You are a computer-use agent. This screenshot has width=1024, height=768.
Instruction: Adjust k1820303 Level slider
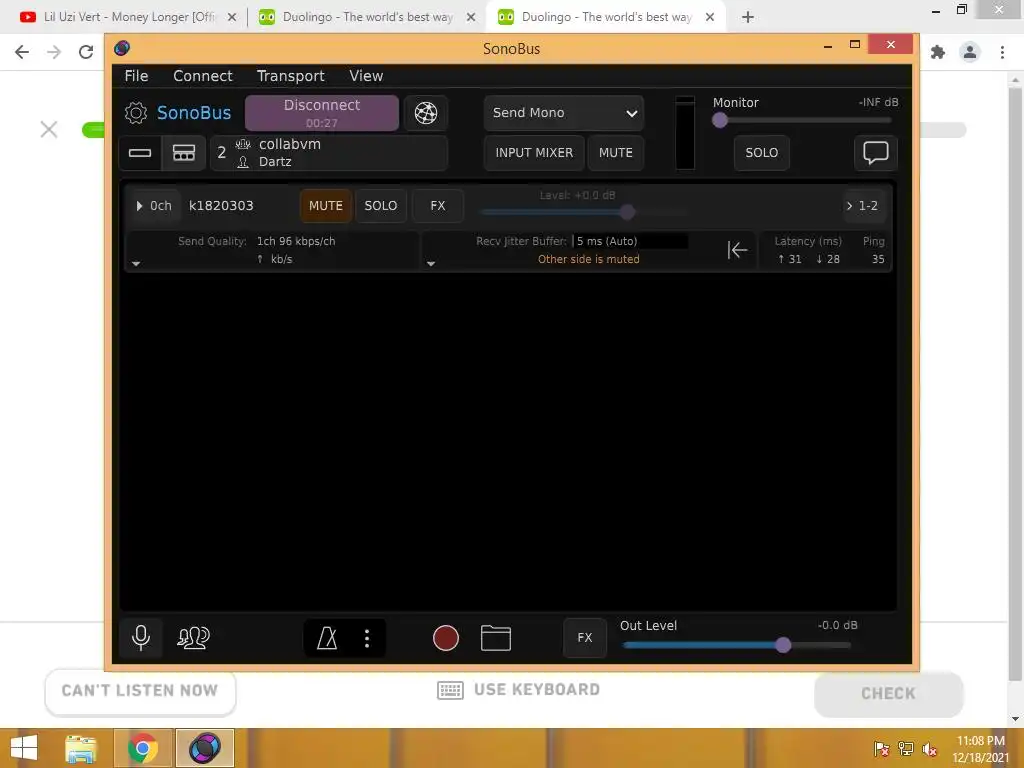(583, 212)
